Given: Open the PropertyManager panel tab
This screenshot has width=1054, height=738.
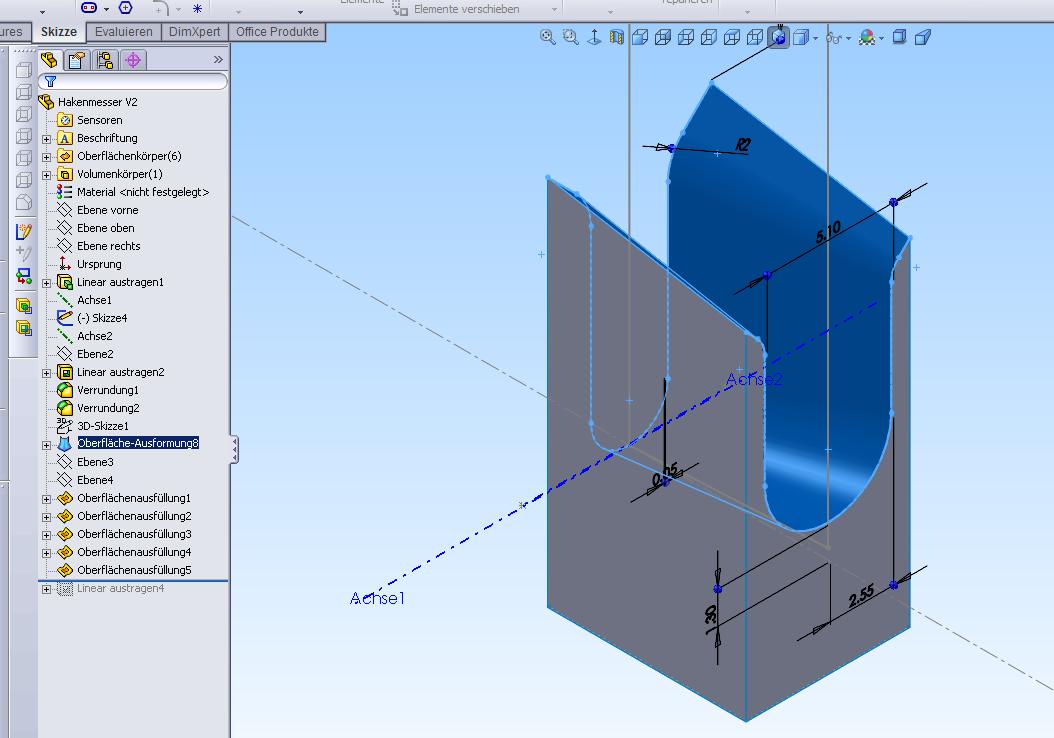Looking at the screenshot, I should [x=77, y=60].
